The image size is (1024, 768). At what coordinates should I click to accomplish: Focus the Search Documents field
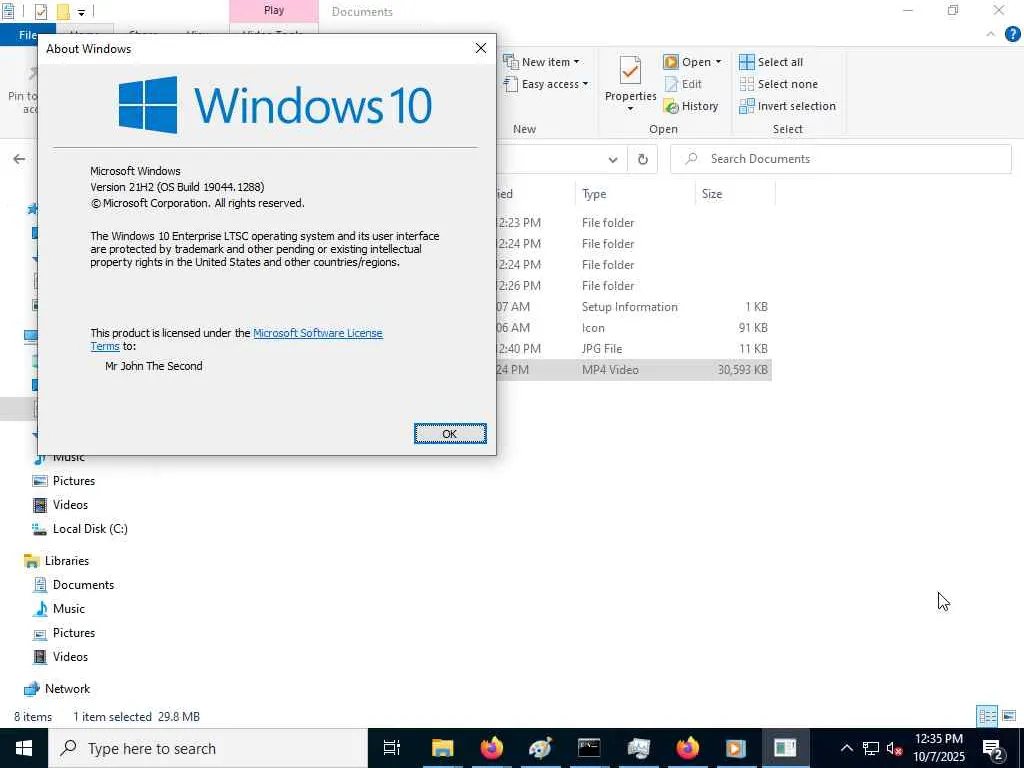(841, 159)
